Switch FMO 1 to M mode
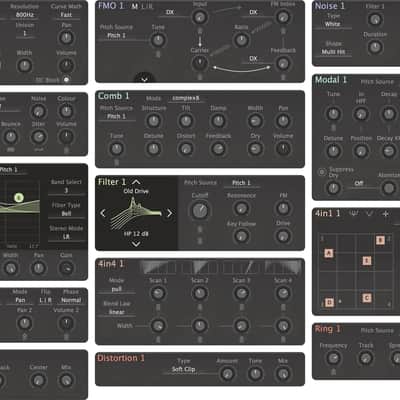 point(134,6)
